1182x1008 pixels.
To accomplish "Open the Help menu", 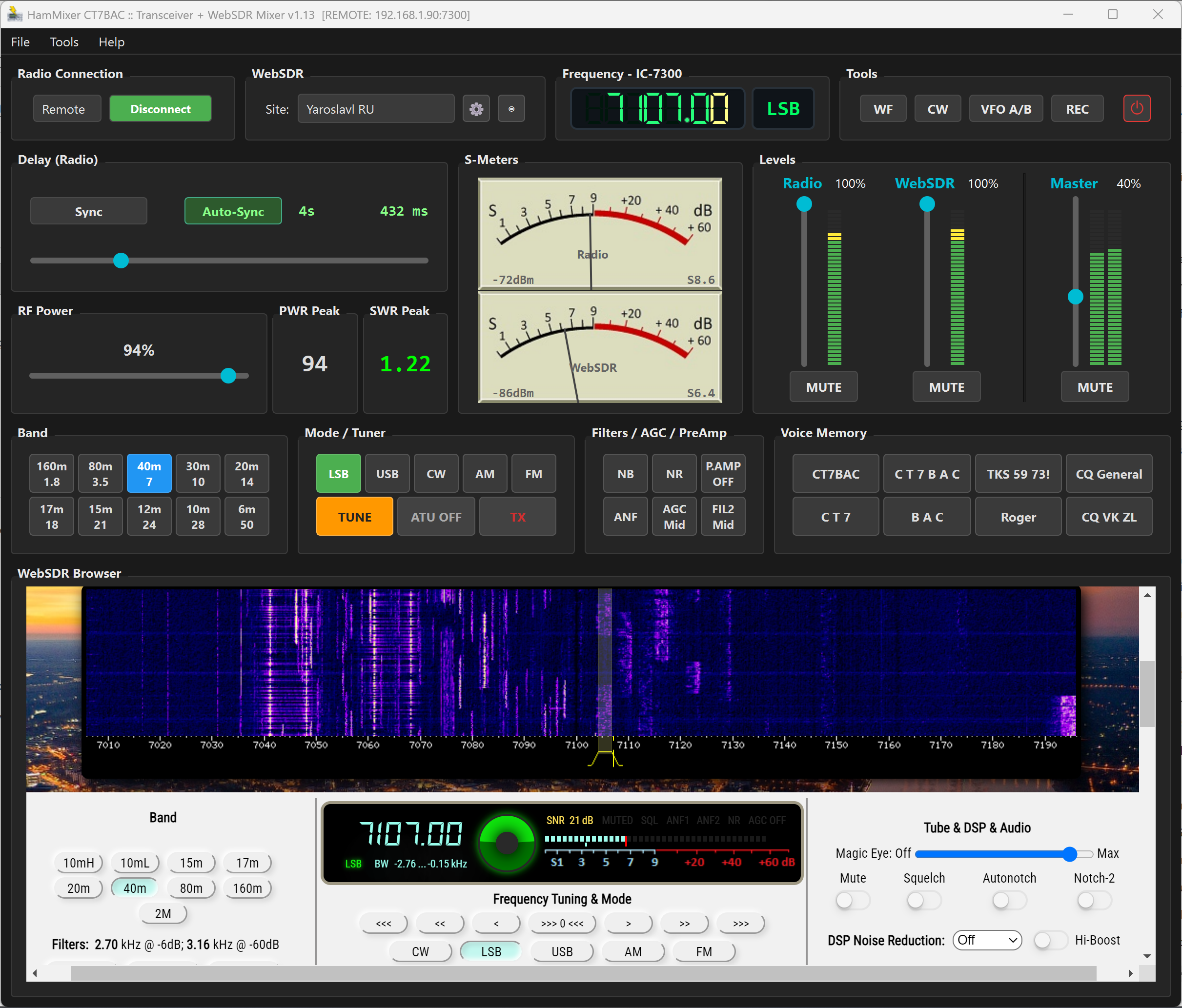I will click(x=111, y=41).
